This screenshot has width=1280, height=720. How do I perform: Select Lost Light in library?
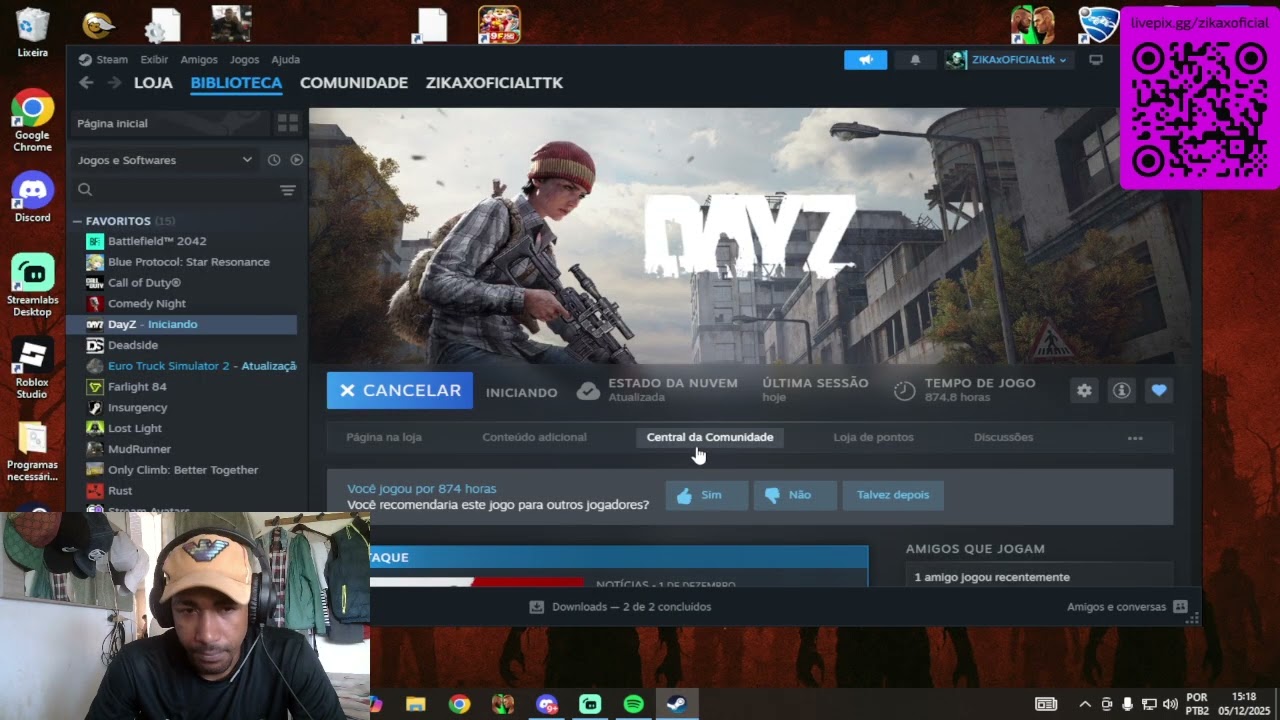[x=135, y=429]
